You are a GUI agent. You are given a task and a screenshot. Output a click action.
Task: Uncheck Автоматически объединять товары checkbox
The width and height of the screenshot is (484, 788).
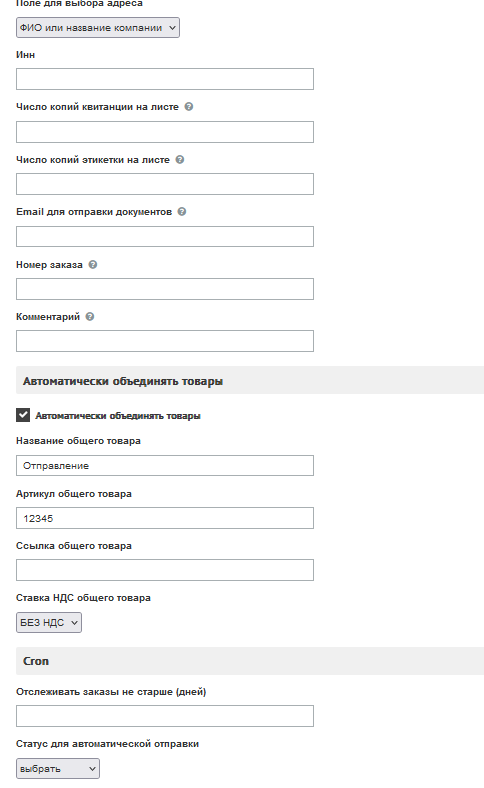coord(23,415)
